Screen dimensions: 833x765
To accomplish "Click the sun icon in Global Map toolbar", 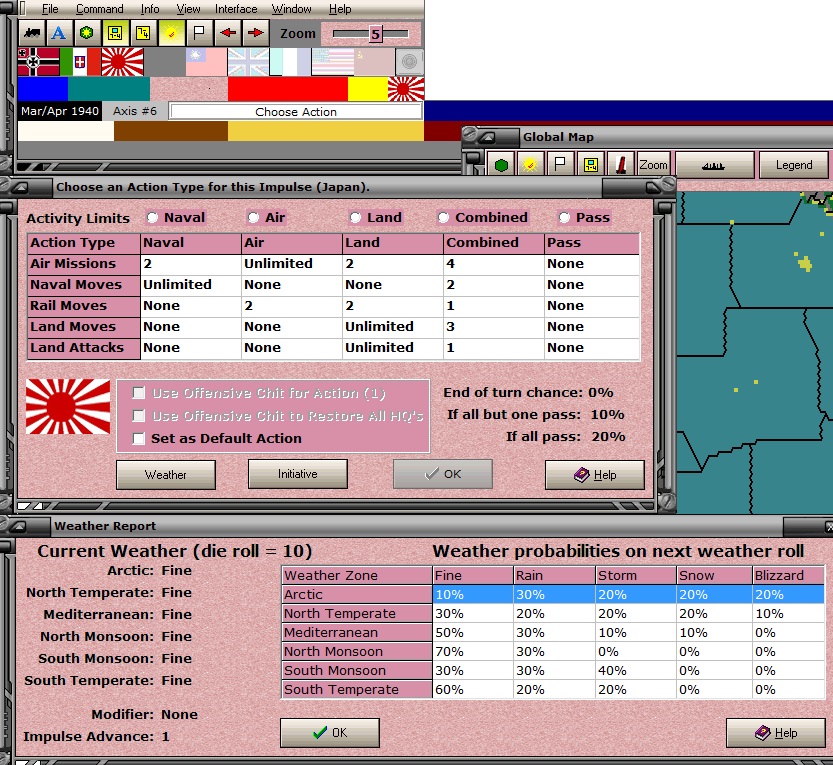I will click(x=529, y=165).
